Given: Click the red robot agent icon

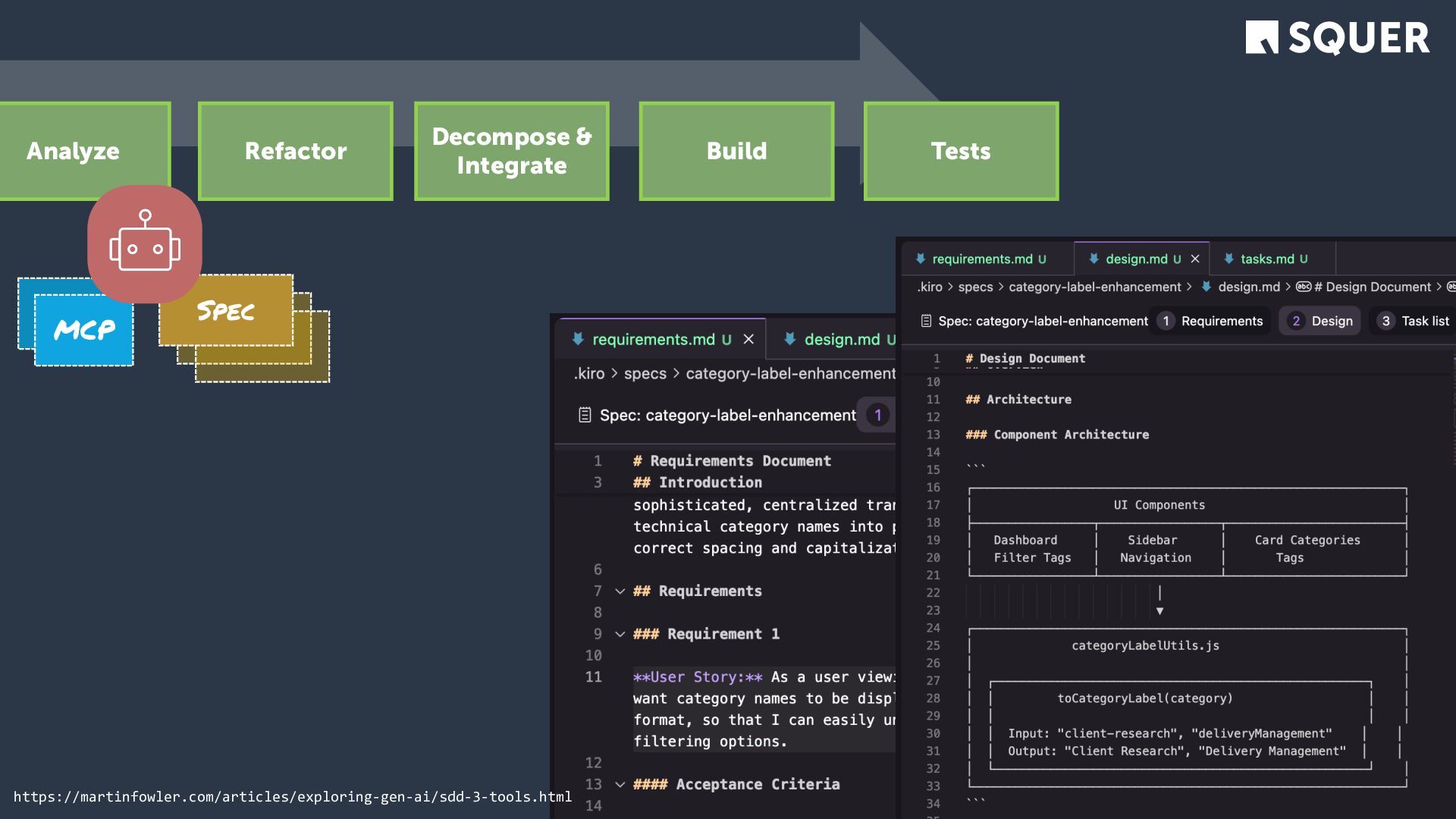Looking at the screenshot, I should pyautogui.click(x=144, y=243).
